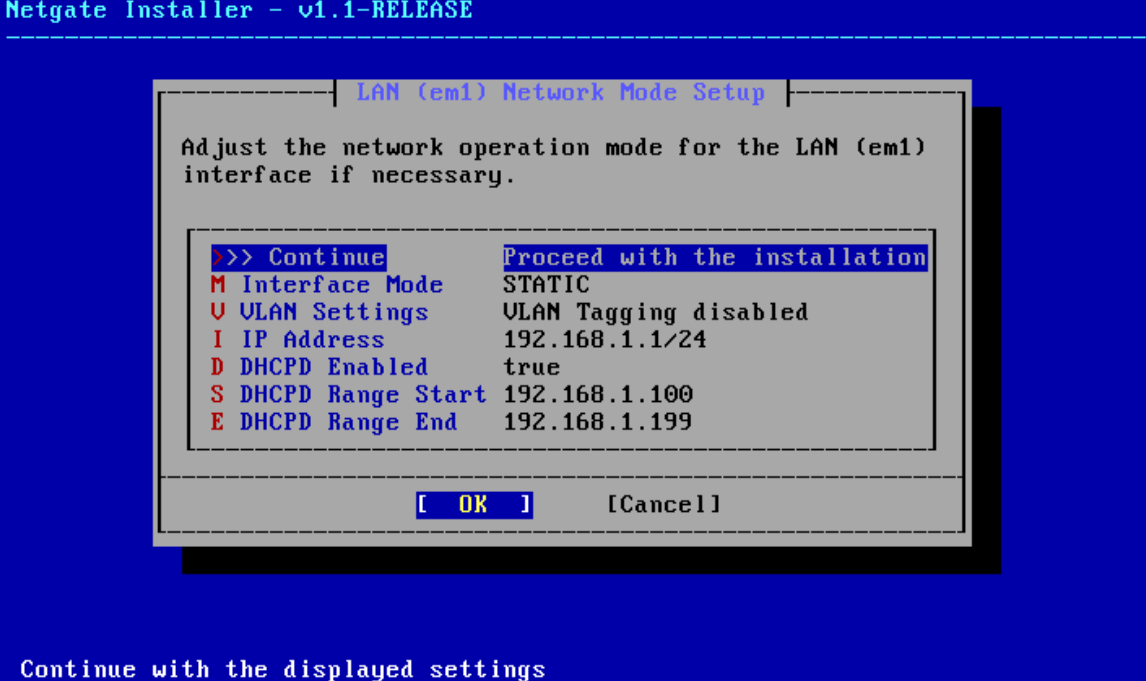The image size is (1146, 681).
Task: Confirm with the OK button
Action: [x=474, y=504]
